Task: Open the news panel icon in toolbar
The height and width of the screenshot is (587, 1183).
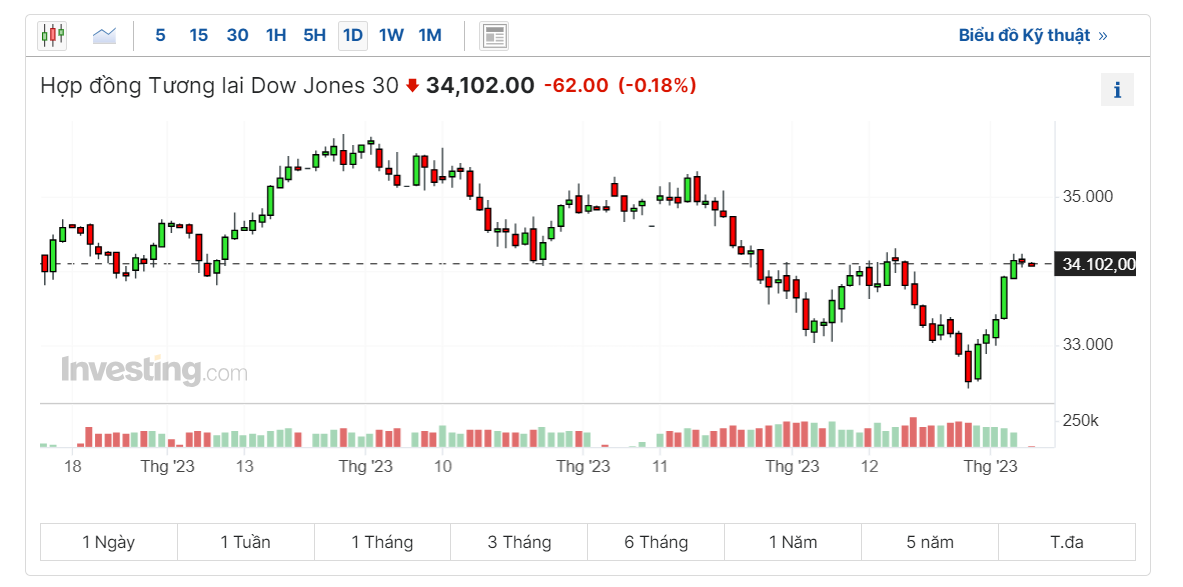Action: click(x=493, y=36)
